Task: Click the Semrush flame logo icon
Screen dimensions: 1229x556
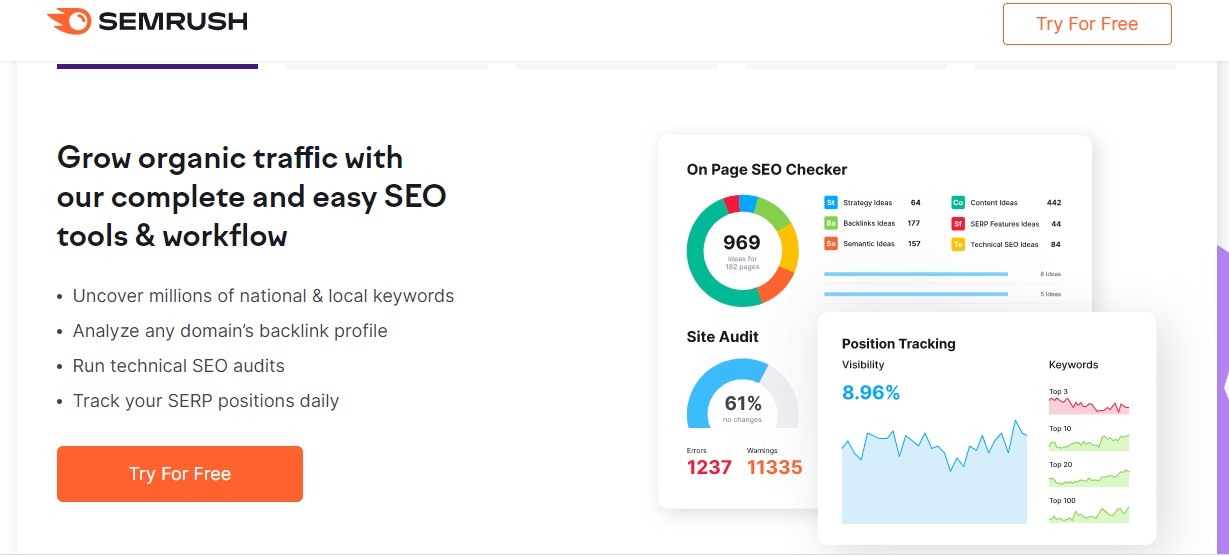Action: [69, 21]
